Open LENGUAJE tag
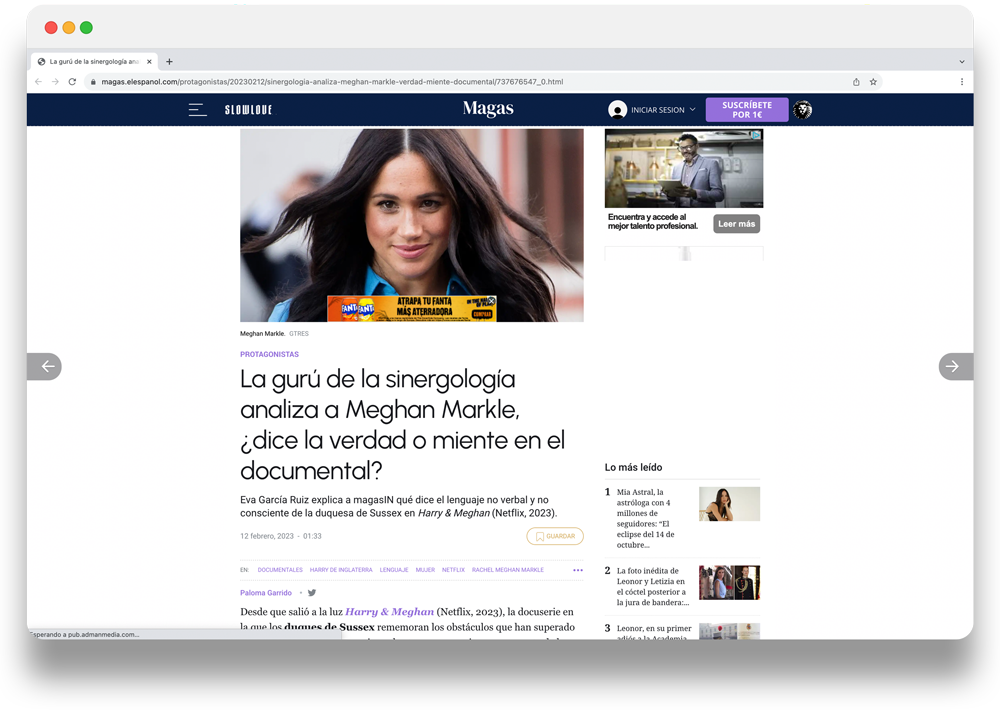 (394, 570)
